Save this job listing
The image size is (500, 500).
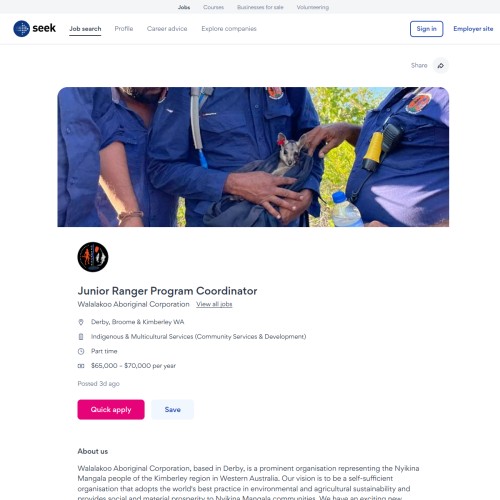point(172,409)
